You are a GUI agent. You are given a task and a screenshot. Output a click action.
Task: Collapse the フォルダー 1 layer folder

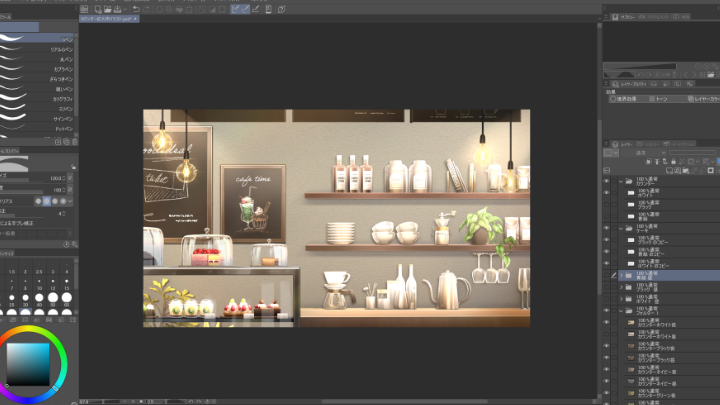621,310
